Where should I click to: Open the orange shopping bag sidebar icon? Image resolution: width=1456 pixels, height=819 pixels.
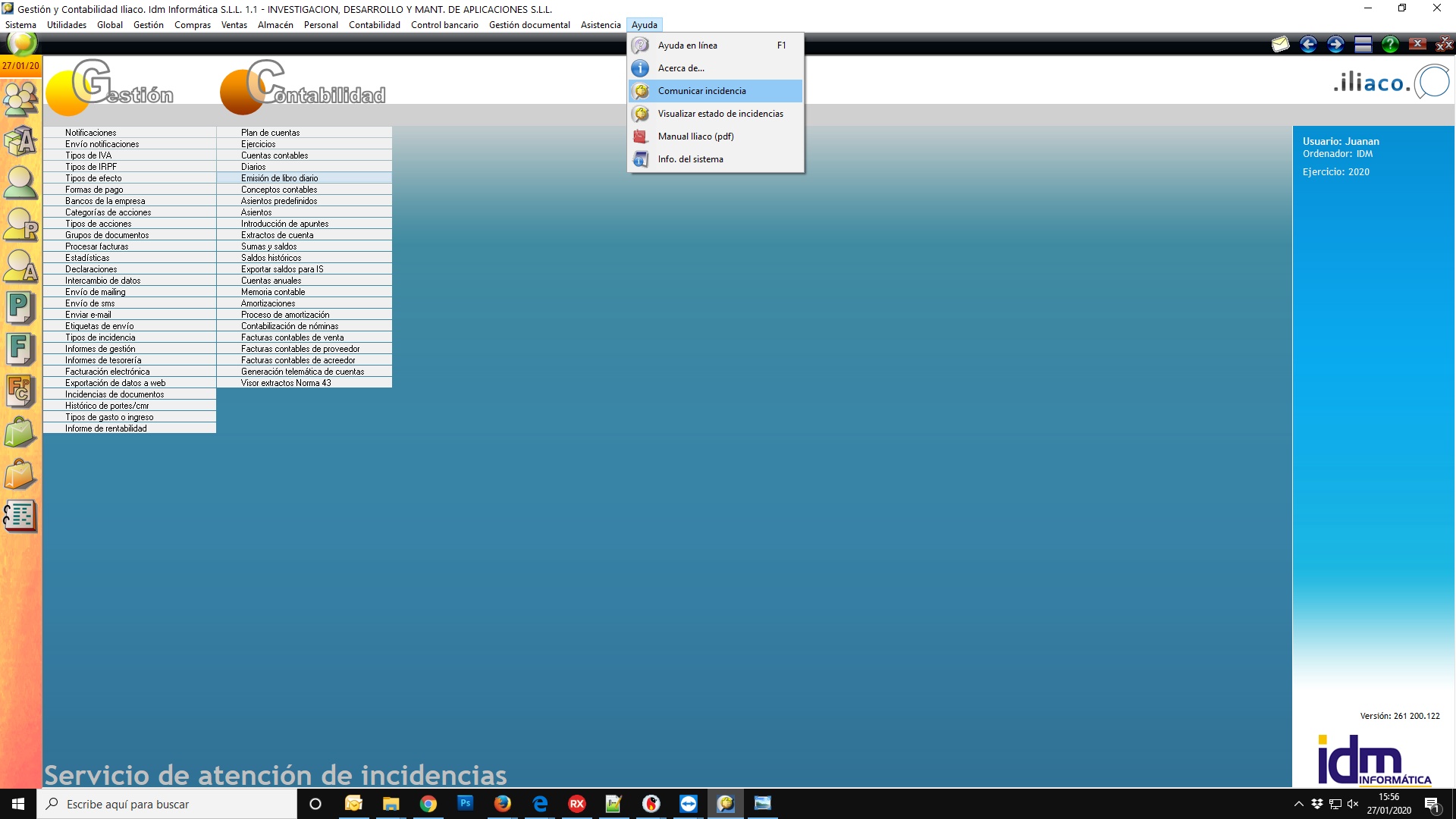(x=20, y=475)
